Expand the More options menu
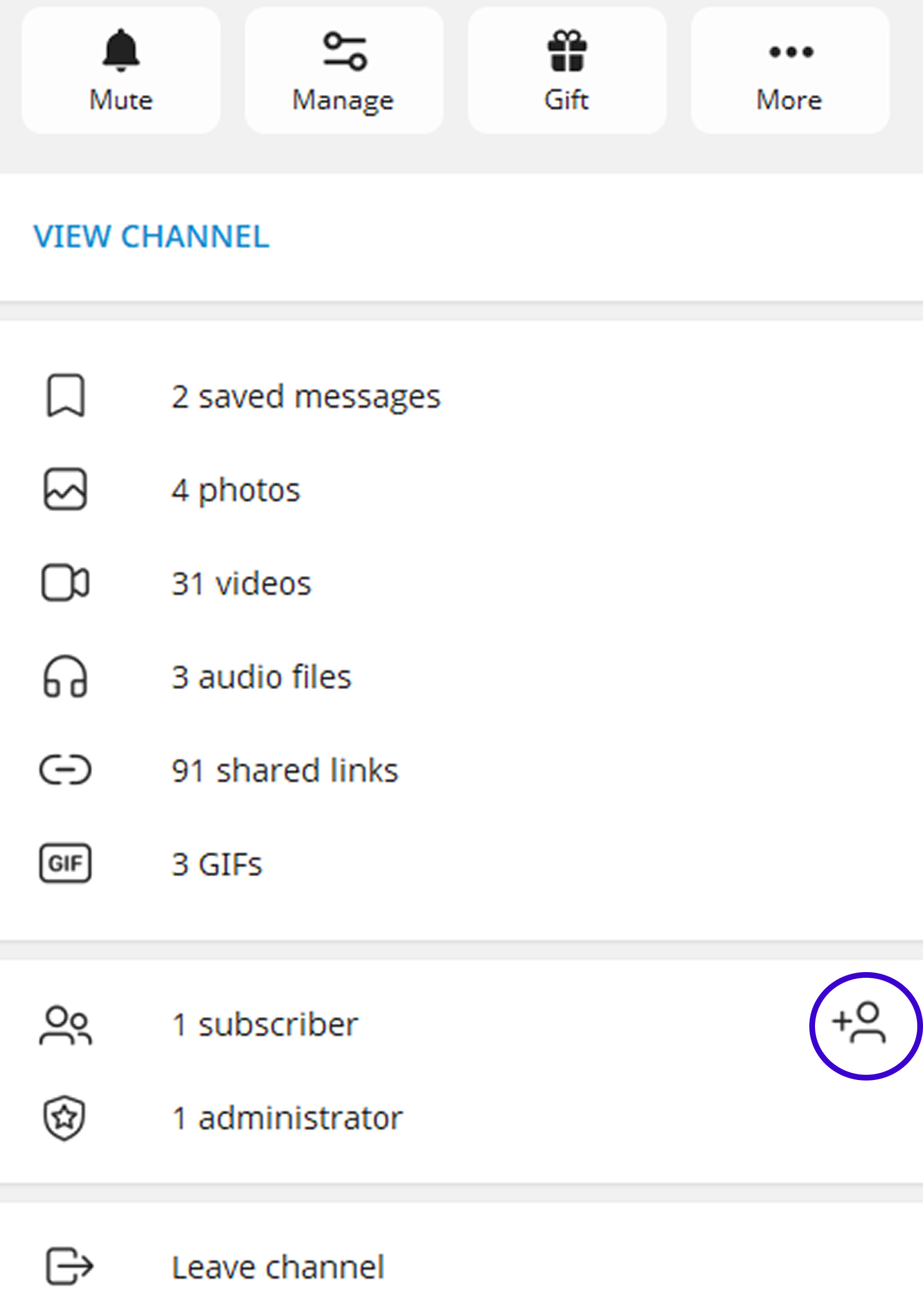The image size is (923, 1316). pos(789,70)
